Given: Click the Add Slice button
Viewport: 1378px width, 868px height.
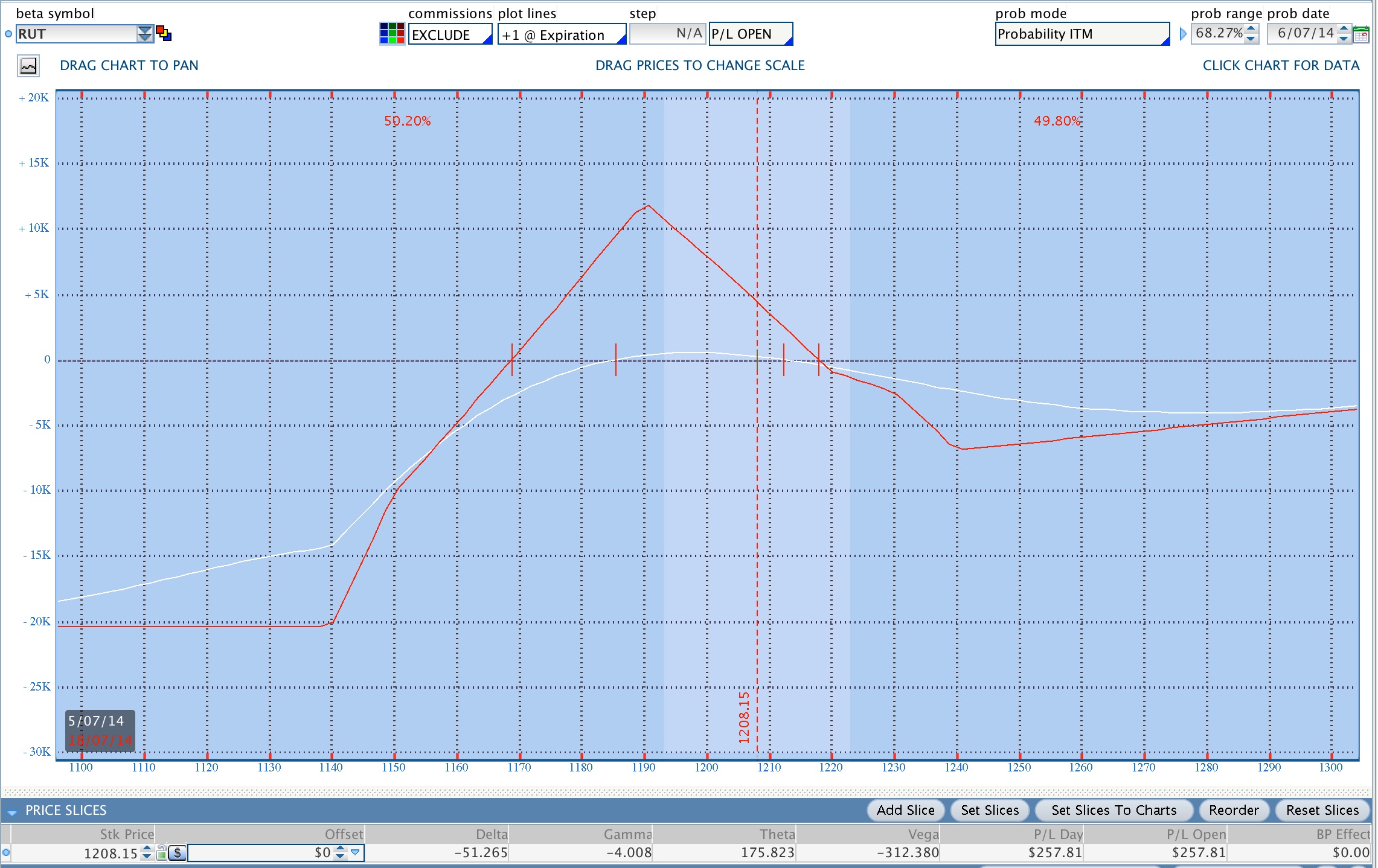Looking at the screenshot, I should click(905, 810).
